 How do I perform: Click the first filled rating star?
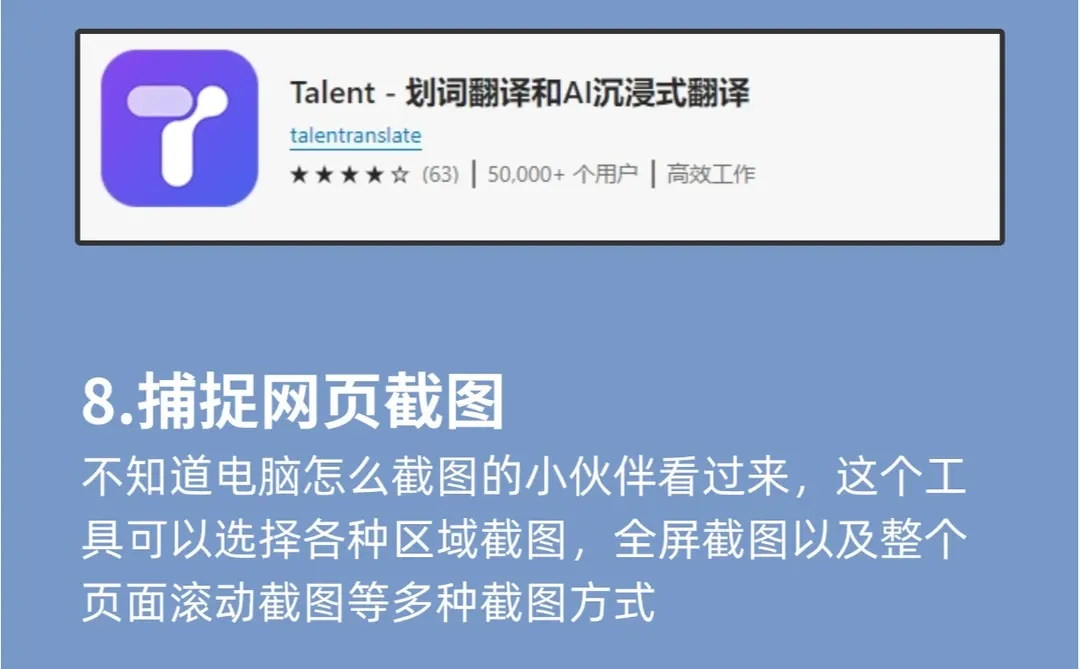[x=299, y=174]
